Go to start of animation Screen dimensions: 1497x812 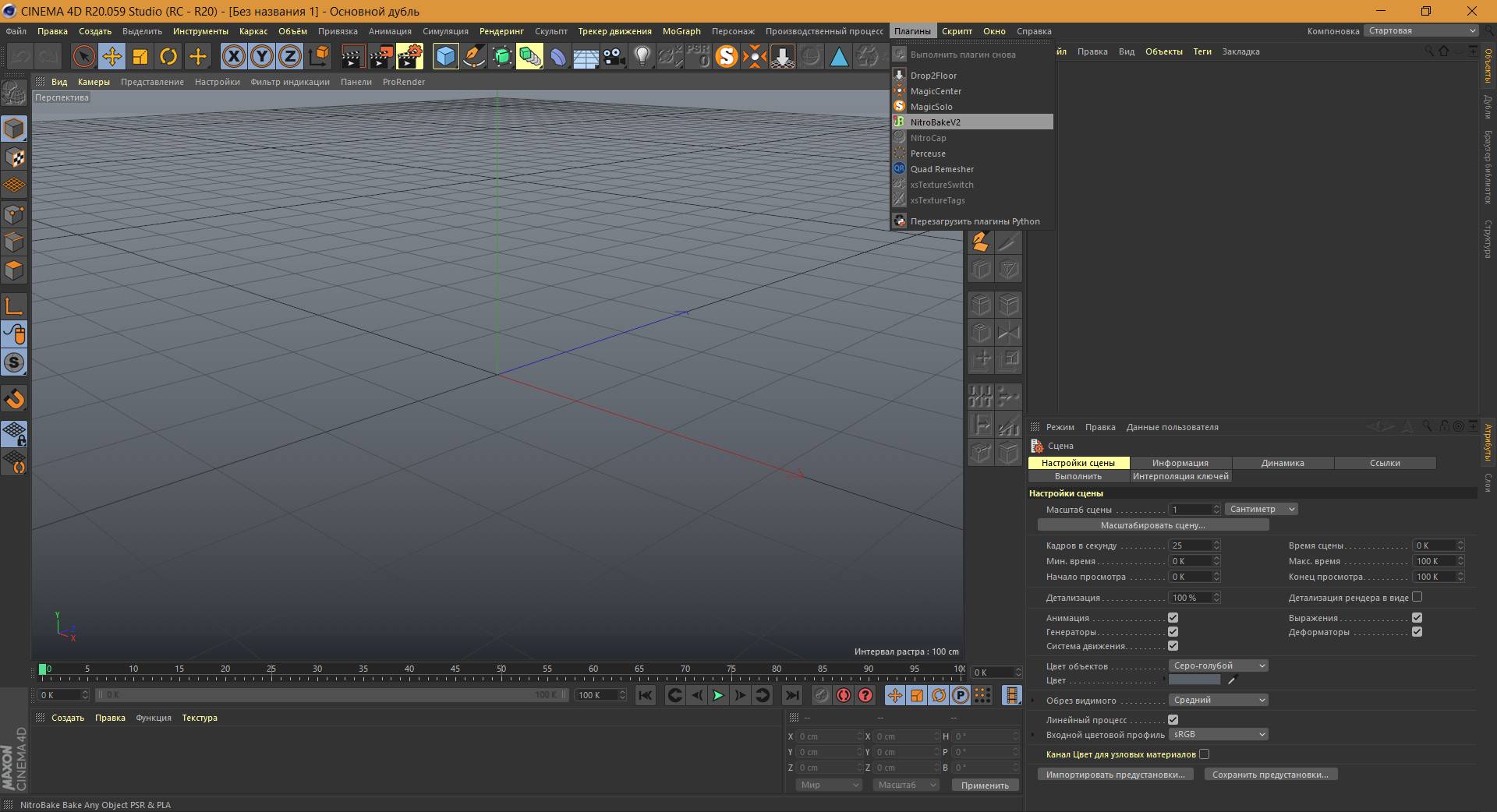(x=646, y=695)
